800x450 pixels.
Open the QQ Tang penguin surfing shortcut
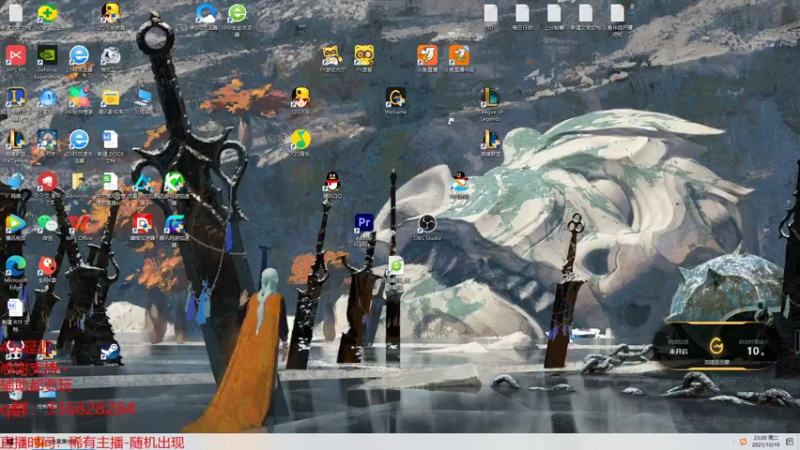(x=459, y=182)
